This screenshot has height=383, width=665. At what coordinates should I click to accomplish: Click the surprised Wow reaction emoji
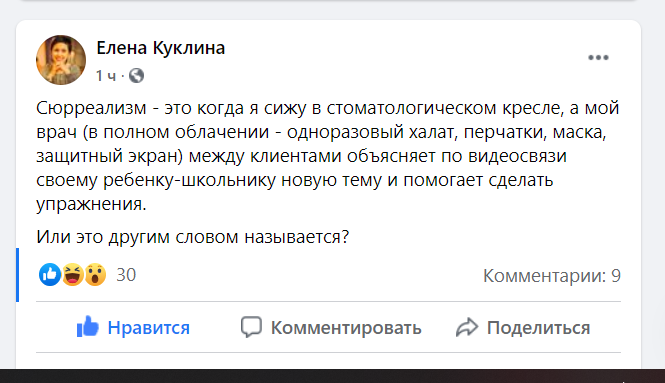[95, 274]
